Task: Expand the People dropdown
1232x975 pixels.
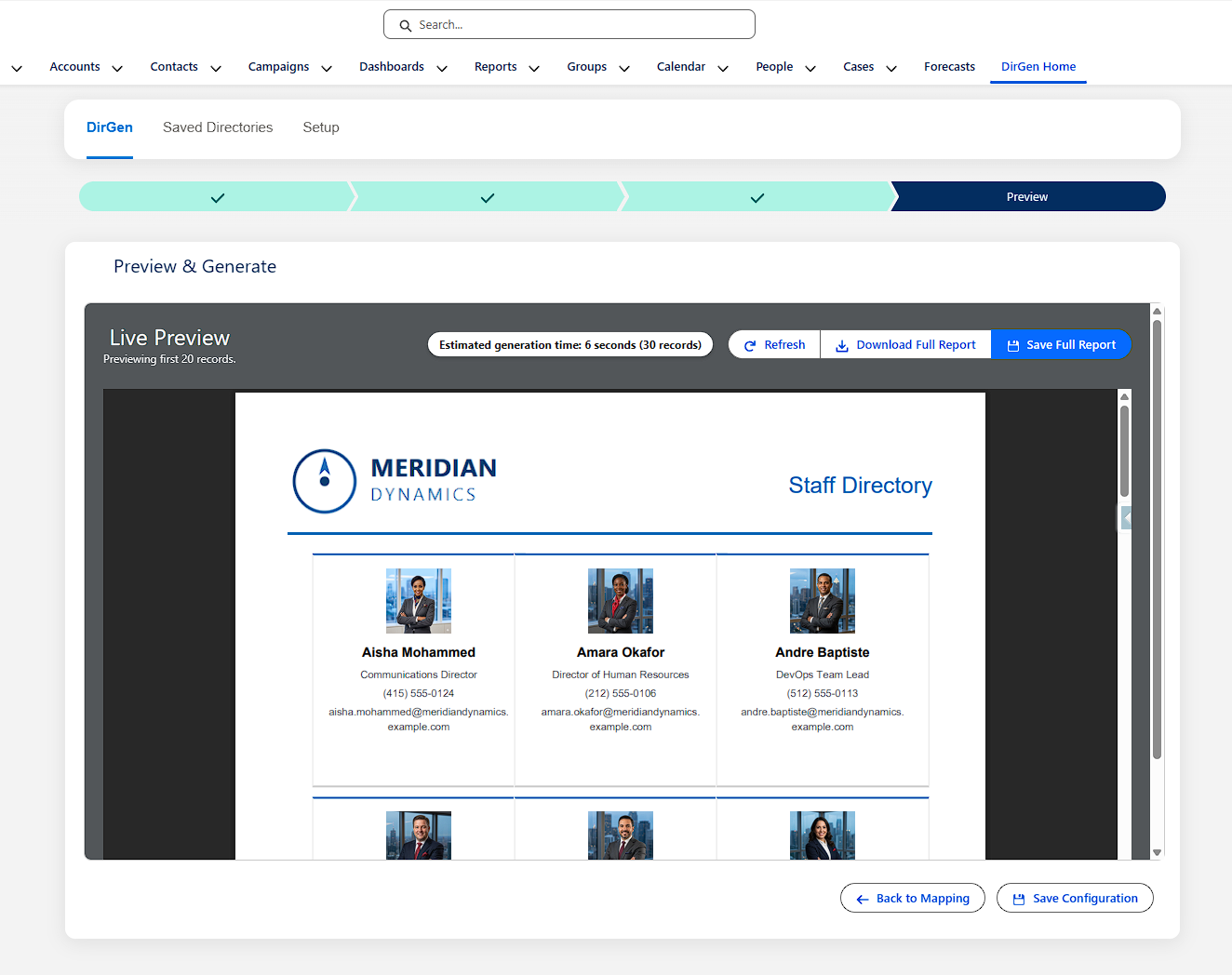Action: [810, 67]
